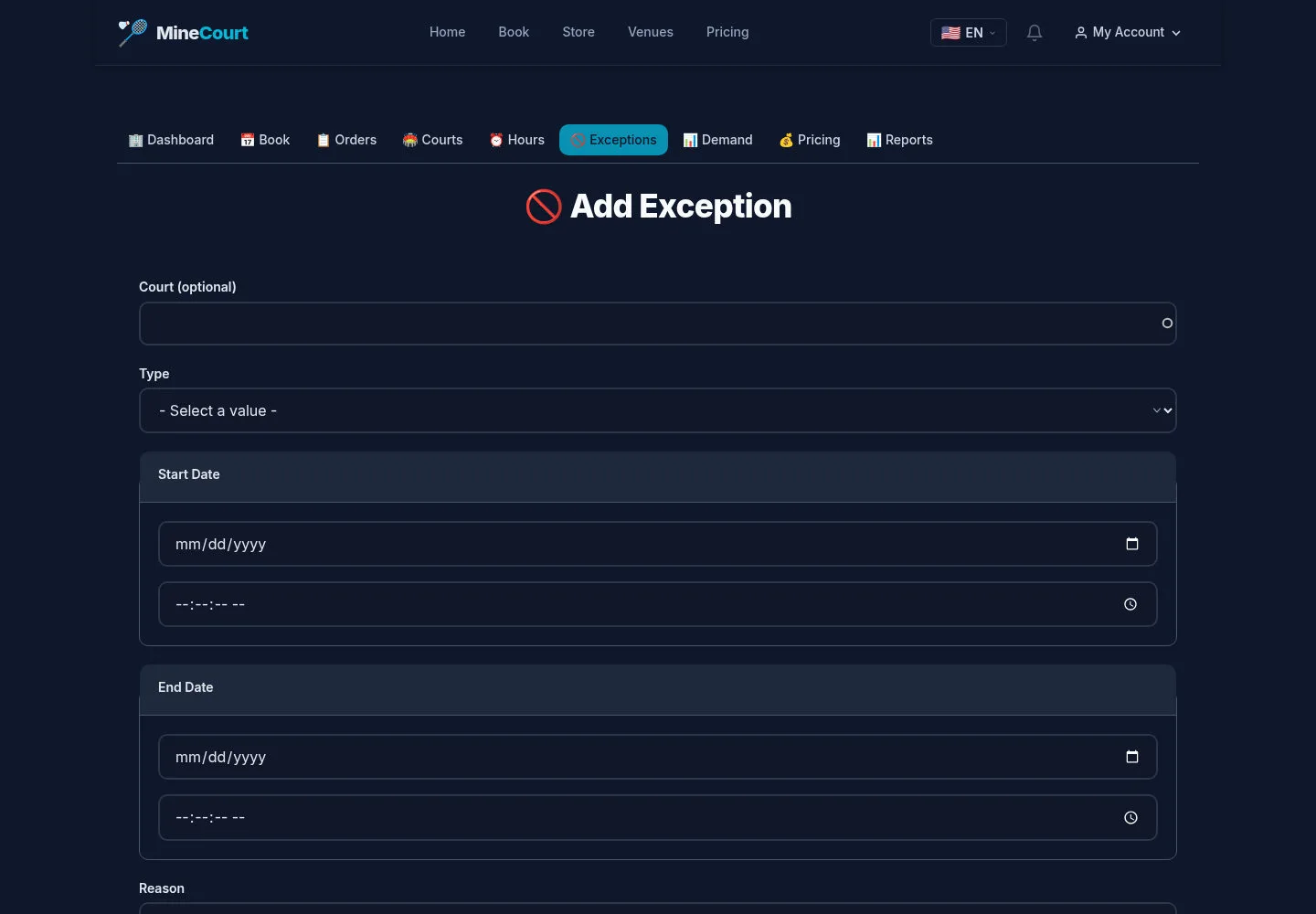This screenshot has height=914, width=1316.
Task: Open the notifications bell
Action: click(1035, 33)
